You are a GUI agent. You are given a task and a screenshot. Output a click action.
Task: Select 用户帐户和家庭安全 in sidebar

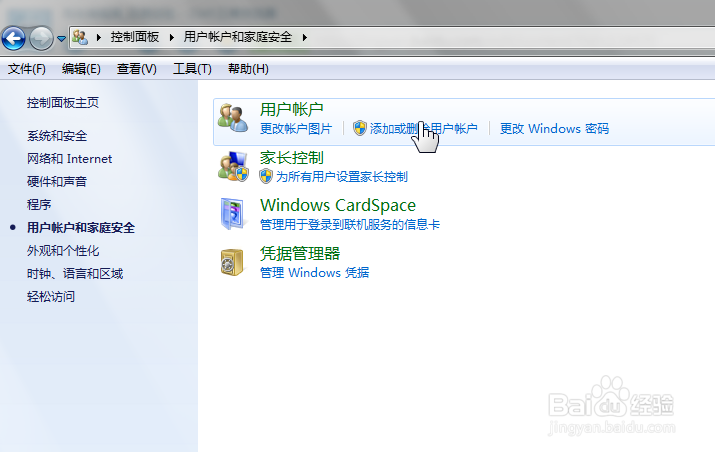81,228
